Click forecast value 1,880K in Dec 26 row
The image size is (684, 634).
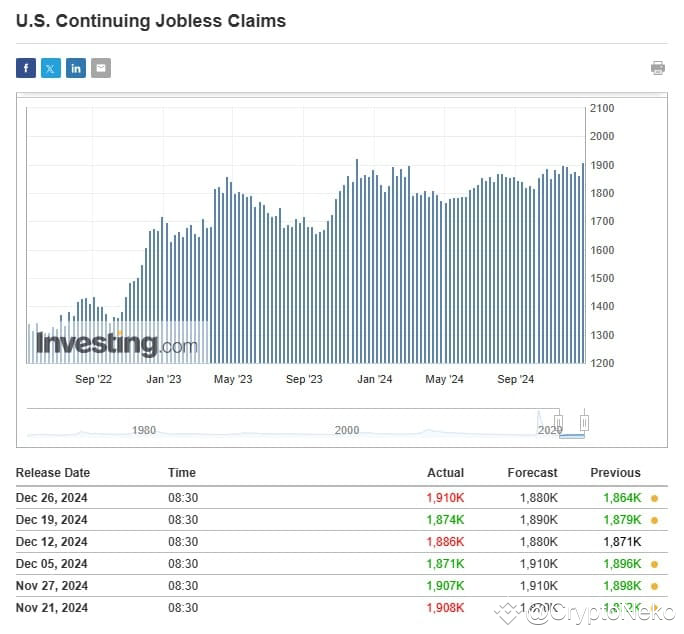click(x=538, y=498)
